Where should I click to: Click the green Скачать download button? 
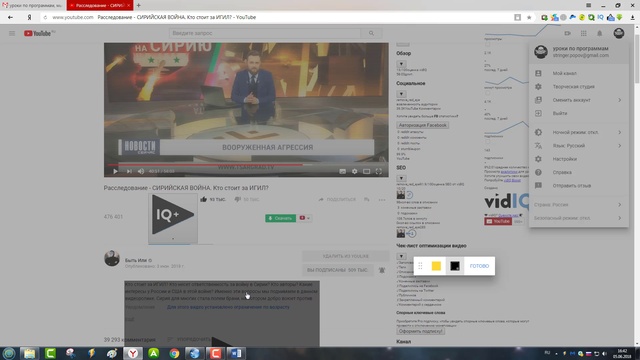pyautogui.click(x=280, y=218)
